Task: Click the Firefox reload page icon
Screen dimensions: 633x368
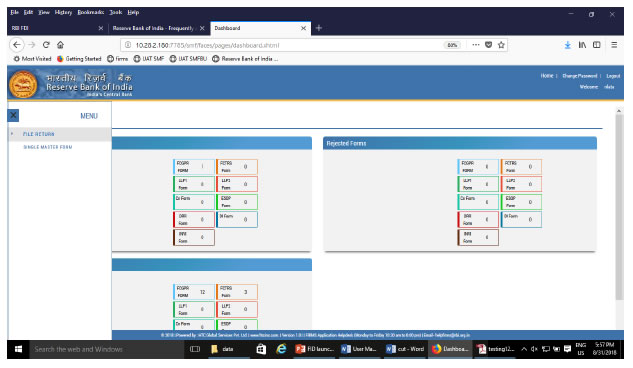Action: click(x=46, y=45)
